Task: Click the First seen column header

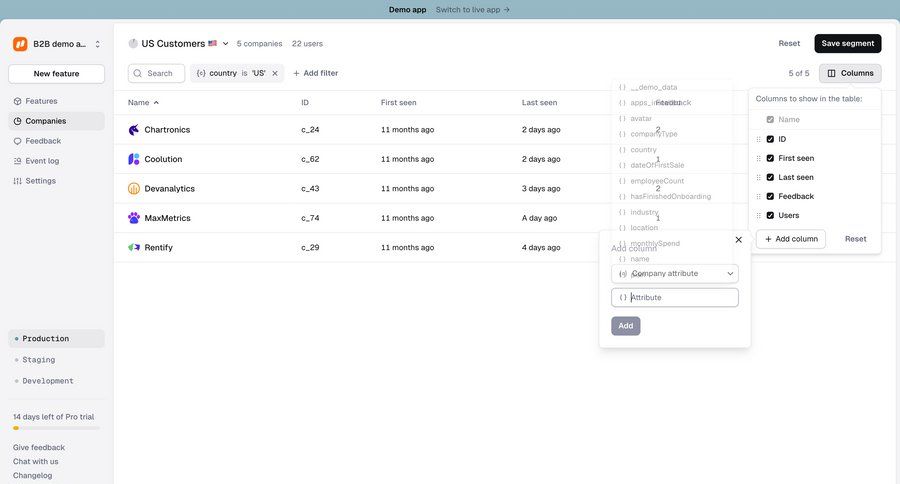Action: [x=398, y=103]
